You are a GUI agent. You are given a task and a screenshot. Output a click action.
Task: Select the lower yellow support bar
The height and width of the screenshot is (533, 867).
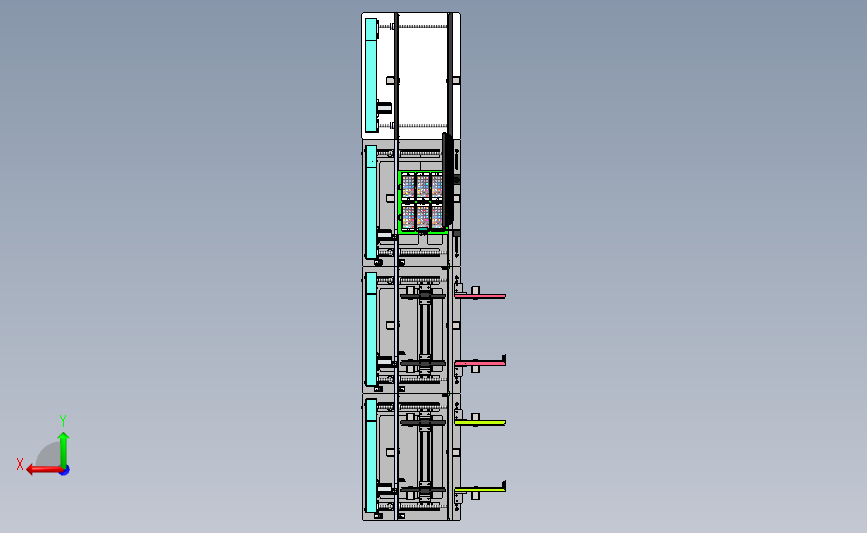click(x=480, y=489)
